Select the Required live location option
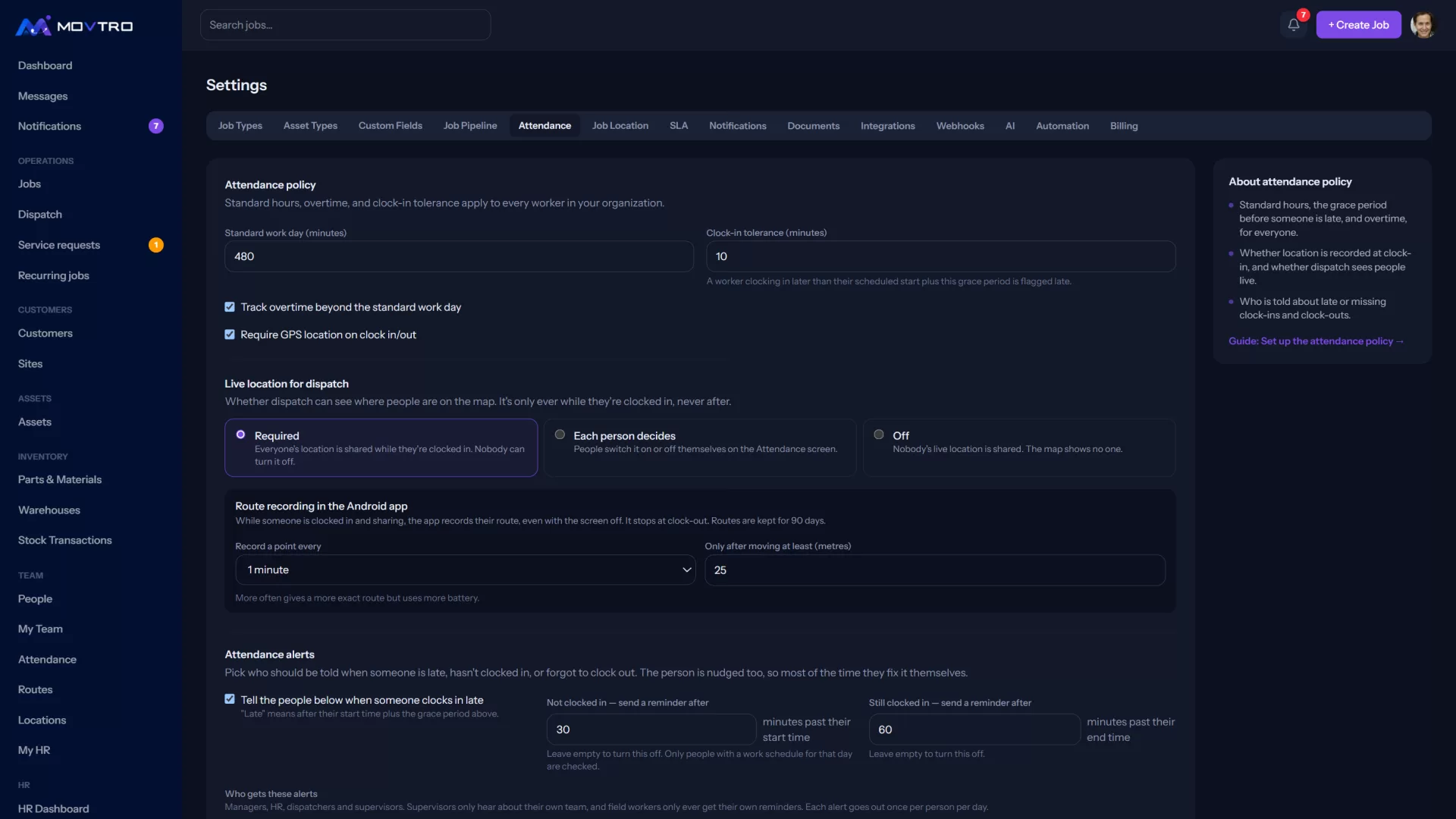This screenshot has width=1456, height=819. click(381, 447)
